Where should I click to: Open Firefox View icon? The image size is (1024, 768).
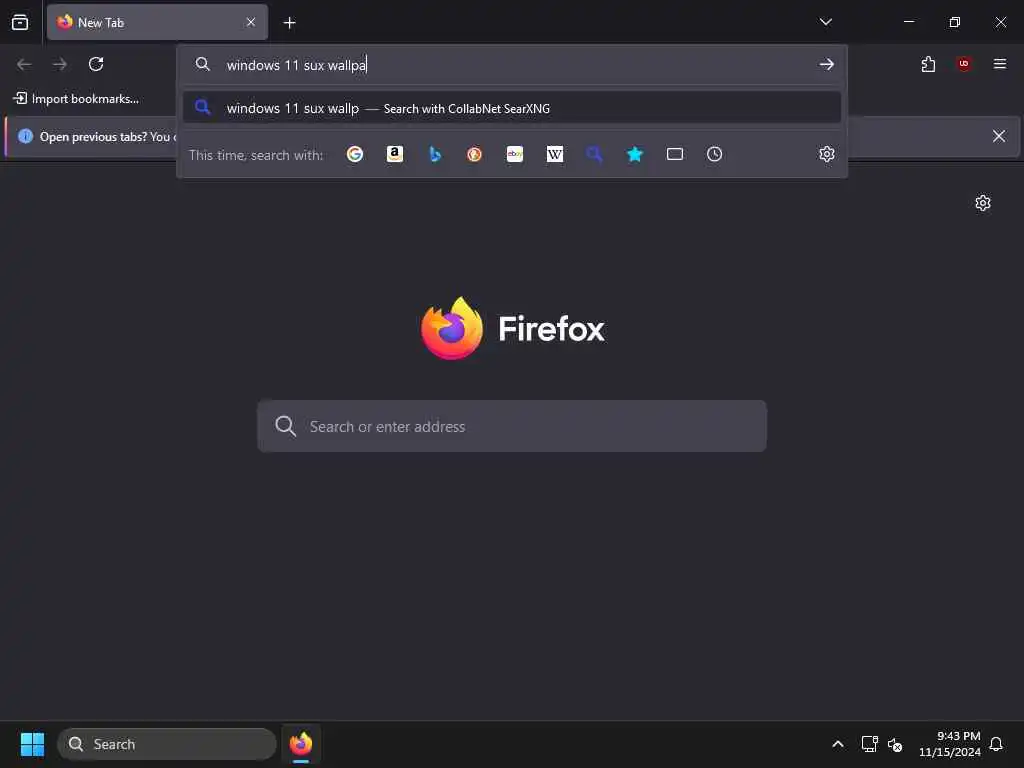point(20,22)
